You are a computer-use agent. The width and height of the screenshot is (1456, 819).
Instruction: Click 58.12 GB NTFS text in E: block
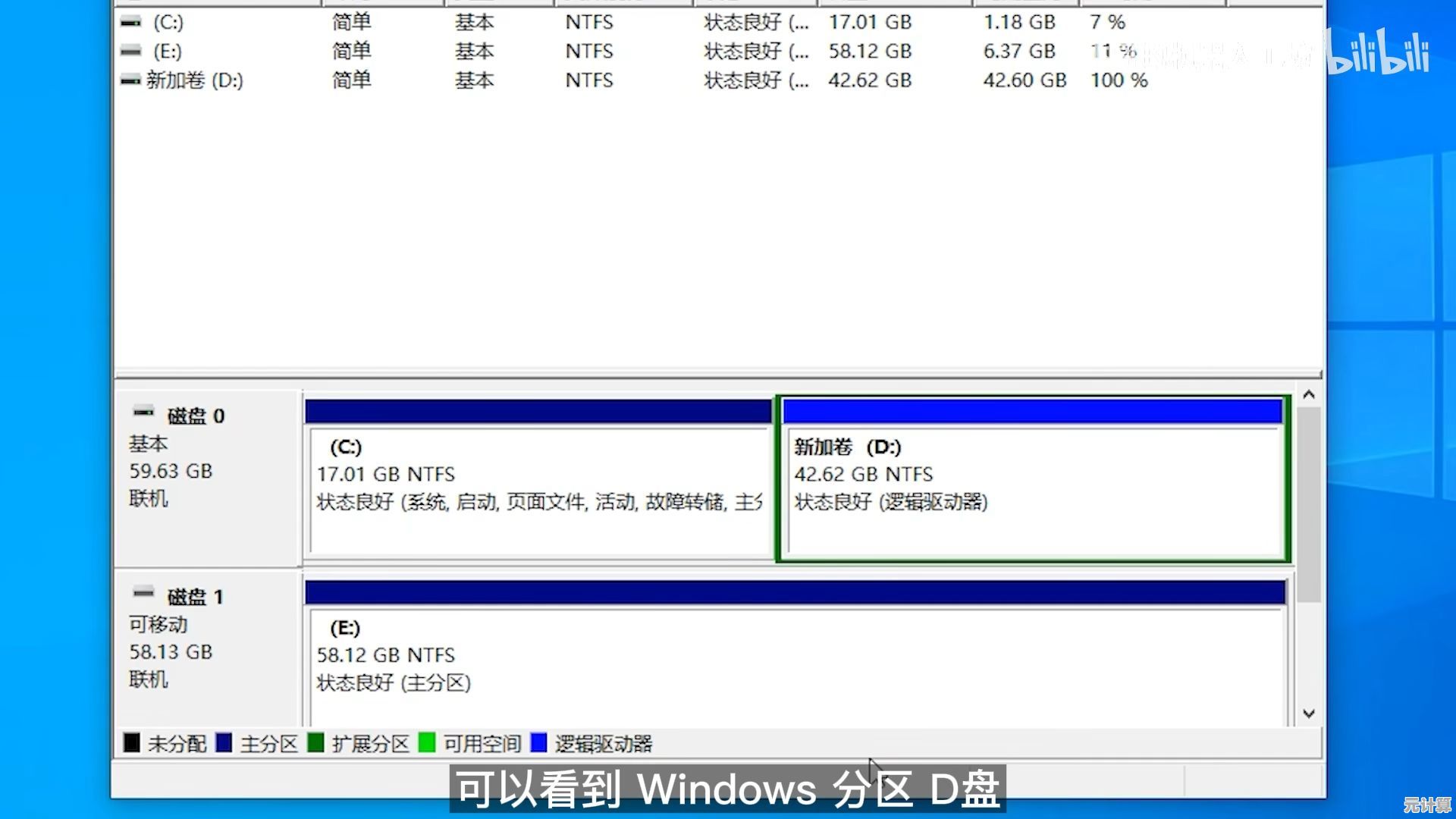[x=386, y=655]
